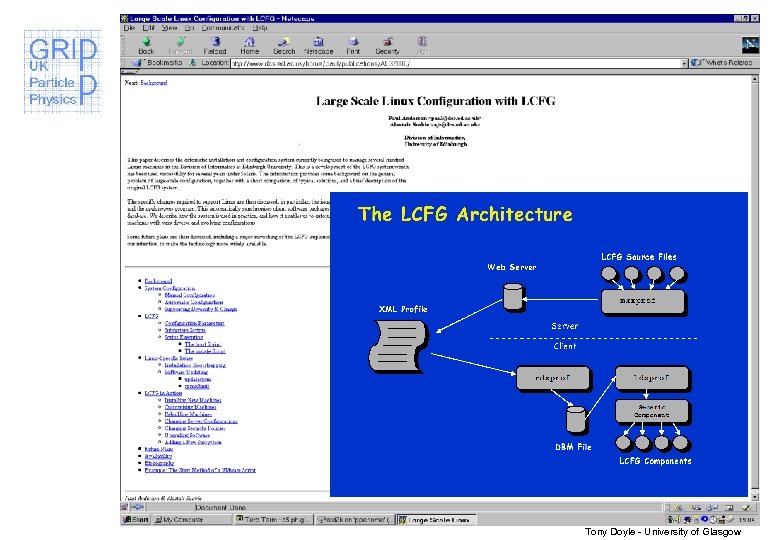This screenshot has height=540, width=780.
Task: Open the Installation Bootstrapping link
Action: (x=195, y=364)
